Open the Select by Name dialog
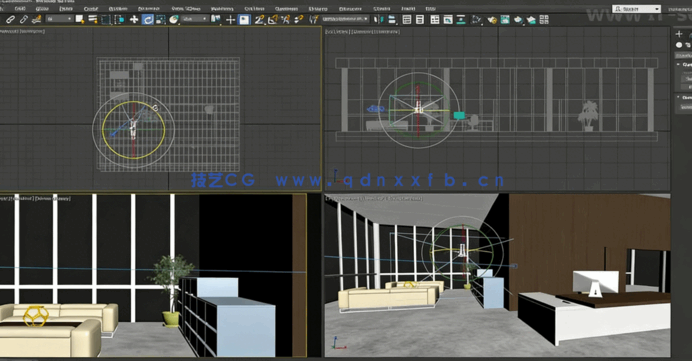Screen dimensions: 692x361 pyautogui.click(x=93, y=19)
